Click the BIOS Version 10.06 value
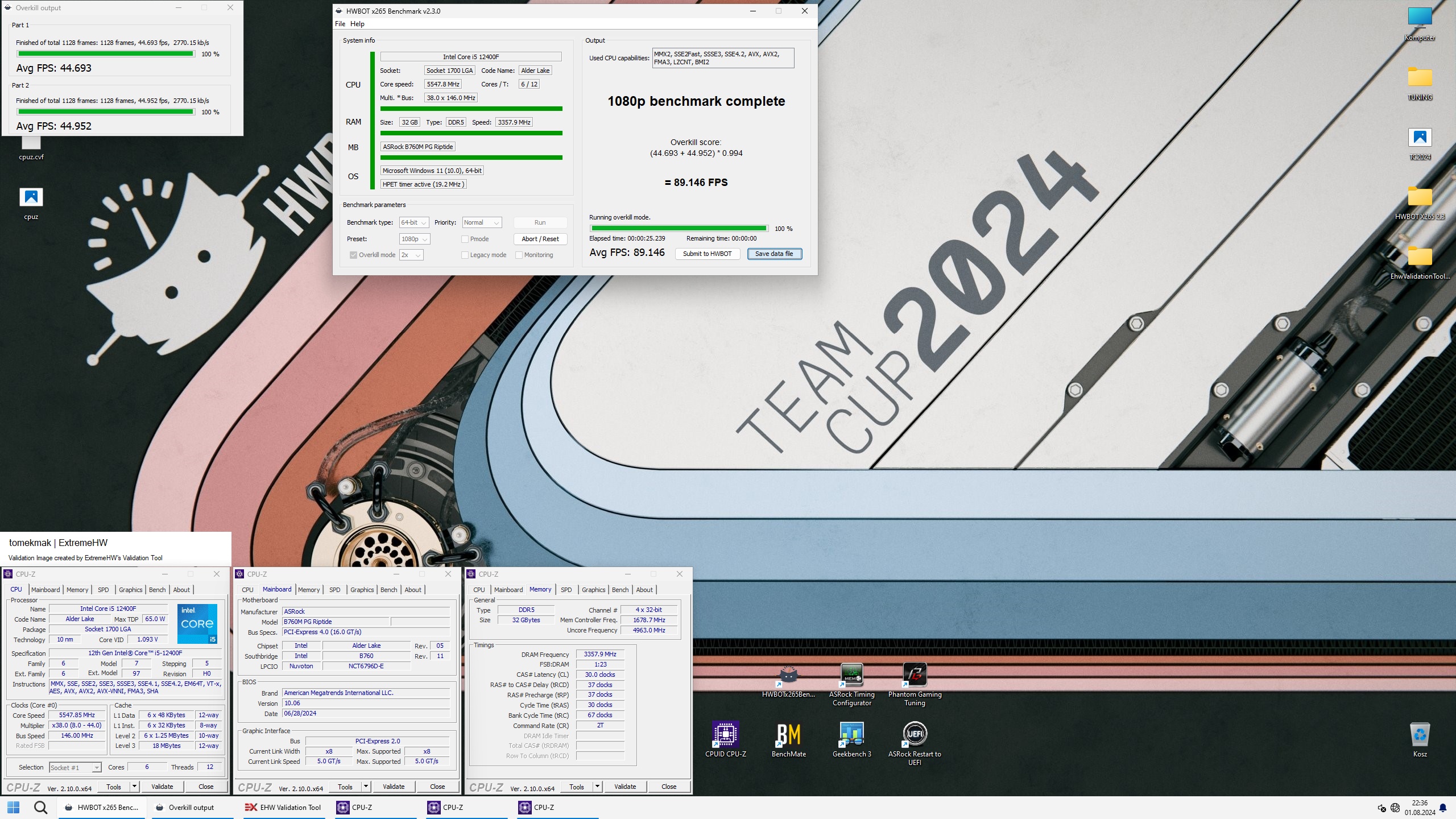 (366, 704)
